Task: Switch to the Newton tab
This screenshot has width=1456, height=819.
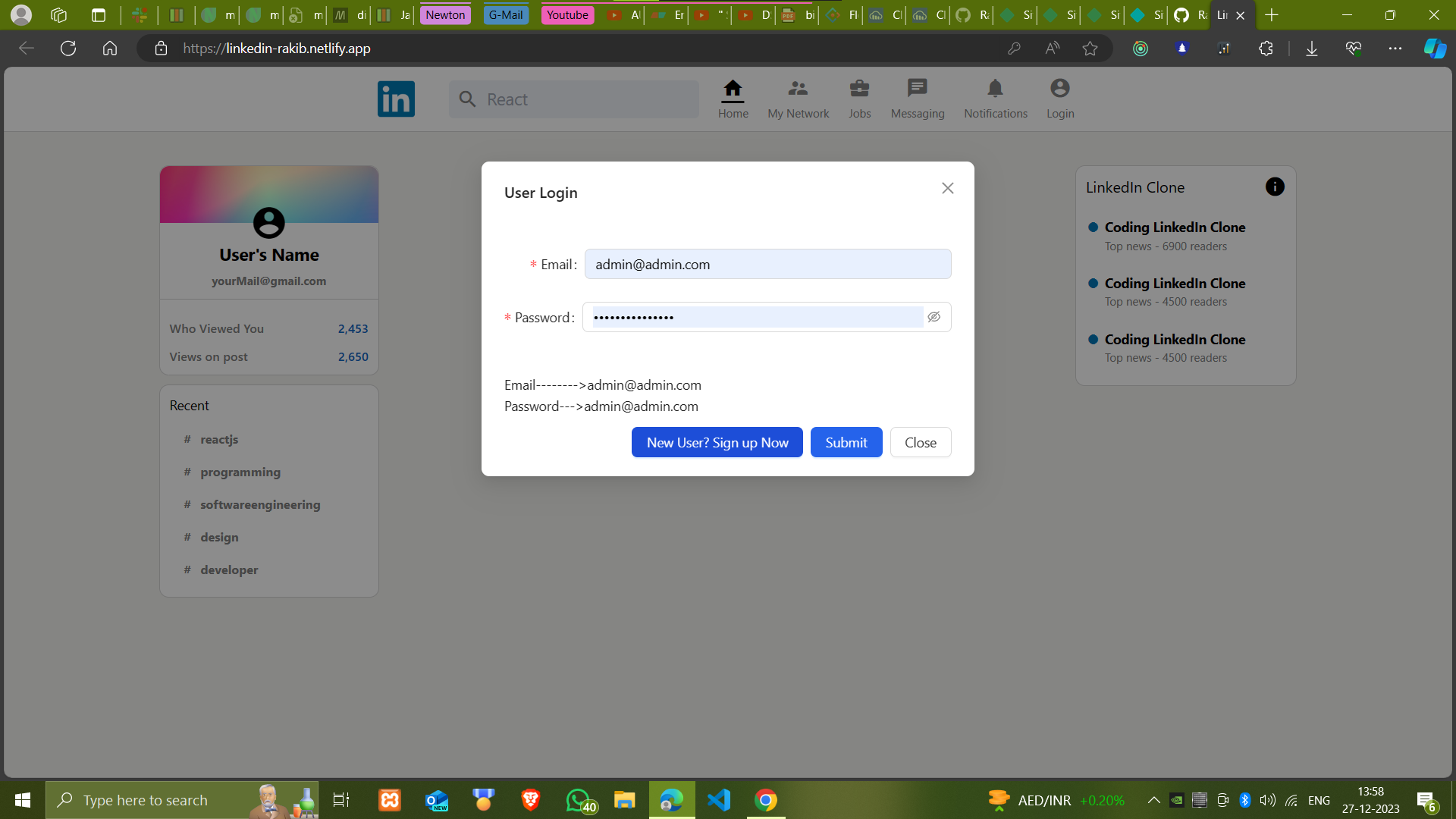Action: tap(445, 14)
